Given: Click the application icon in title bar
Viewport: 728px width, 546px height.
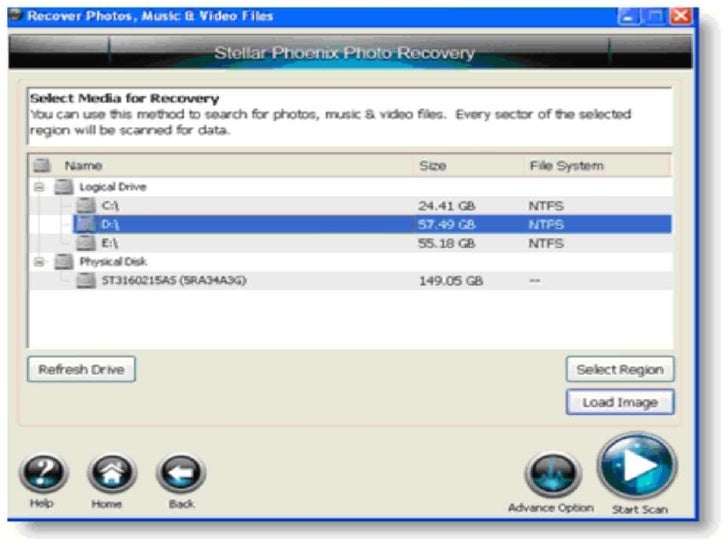Looking at the screenshot, I should pos(16,15).
